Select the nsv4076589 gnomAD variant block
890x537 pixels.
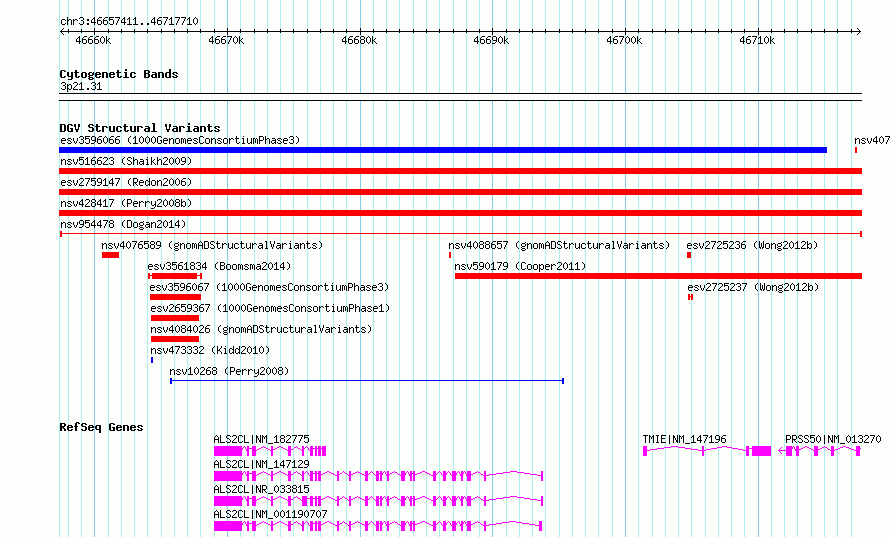coord(111,255)
